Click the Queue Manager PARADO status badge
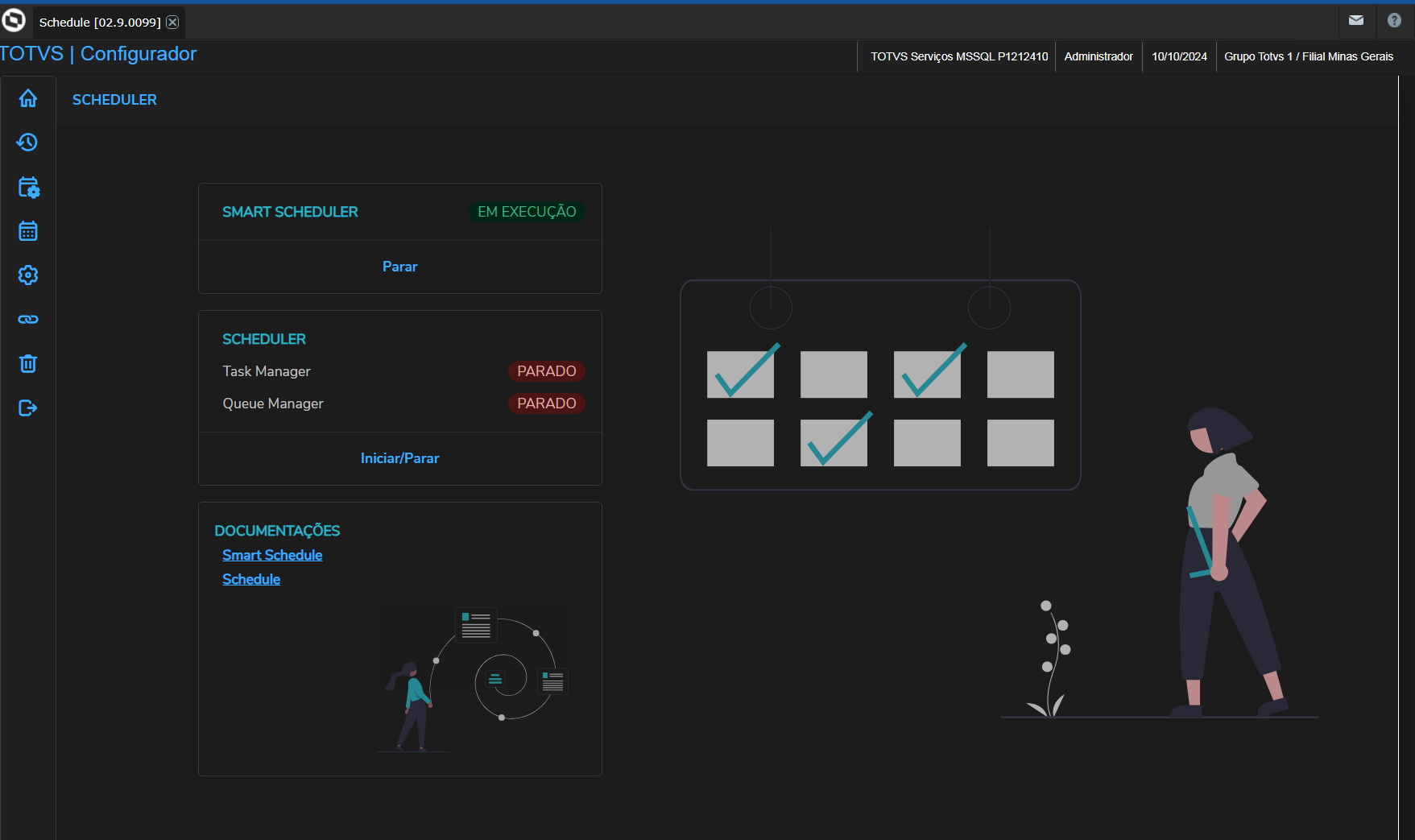1415x840 pixels. tap(547, 403)
